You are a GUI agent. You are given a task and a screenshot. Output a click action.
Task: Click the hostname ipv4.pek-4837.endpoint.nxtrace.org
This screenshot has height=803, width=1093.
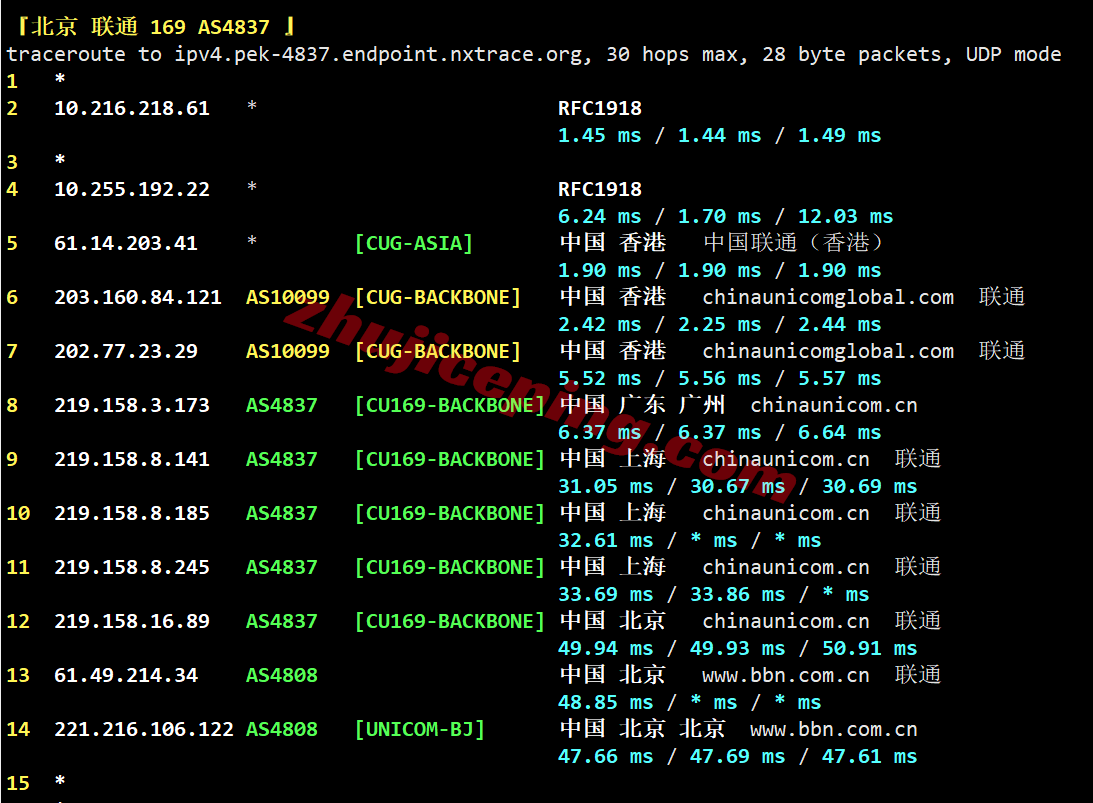pyautogui.click(x=377, y=54)
